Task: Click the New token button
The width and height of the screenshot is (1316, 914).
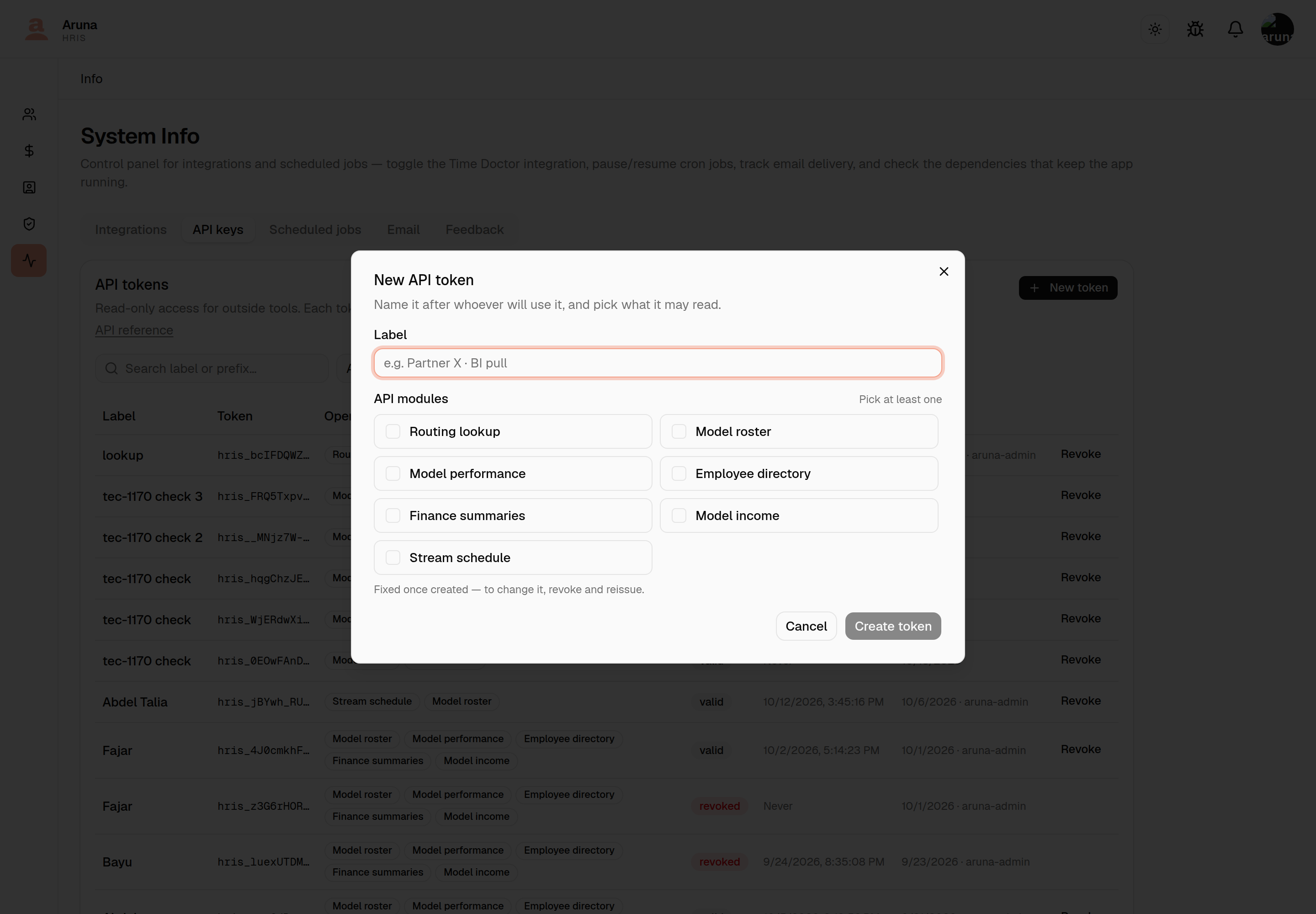Action: tap(1068, 288)
